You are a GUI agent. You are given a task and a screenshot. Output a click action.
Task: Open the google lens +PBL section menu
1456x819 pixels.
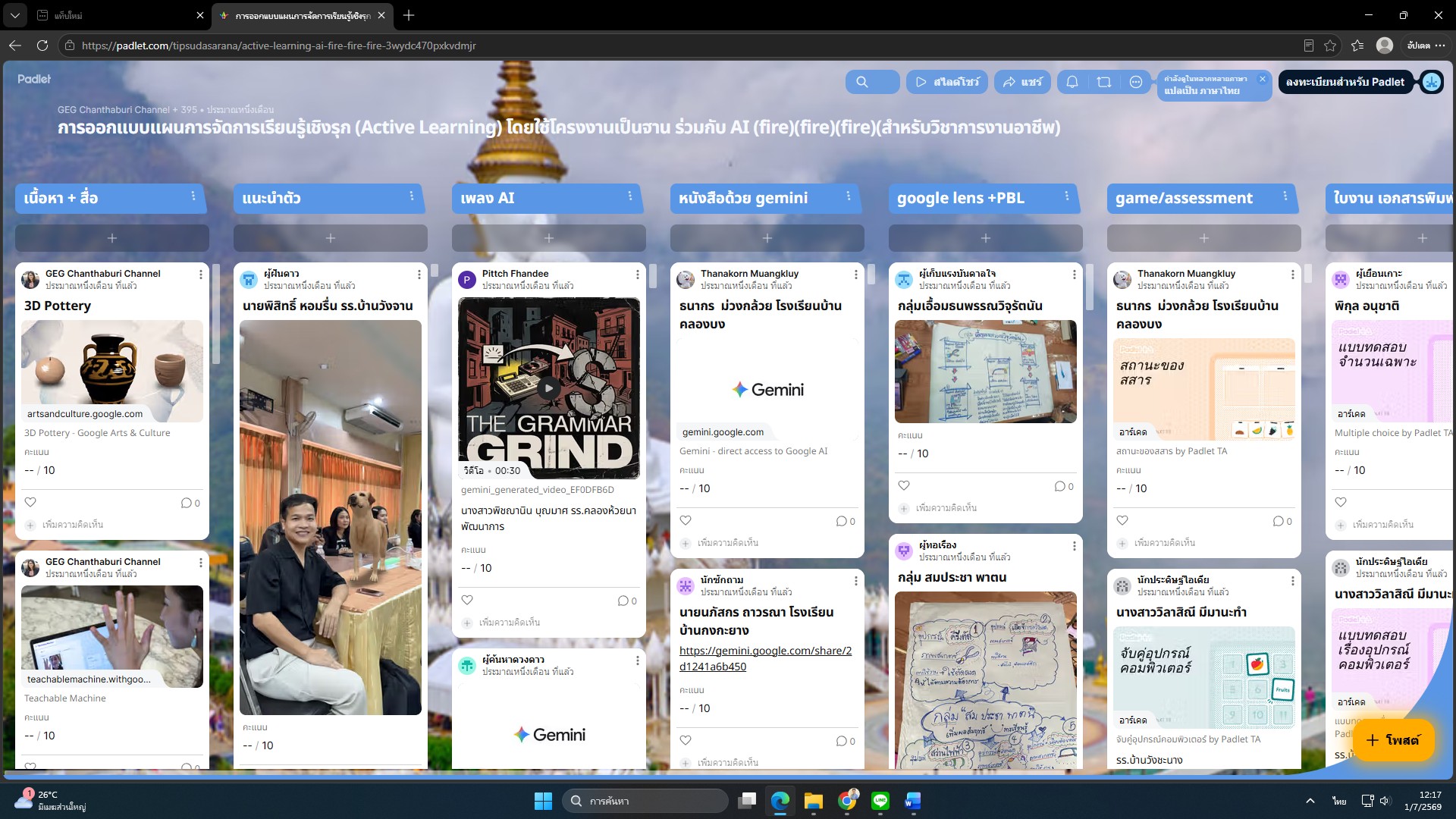1067,196
